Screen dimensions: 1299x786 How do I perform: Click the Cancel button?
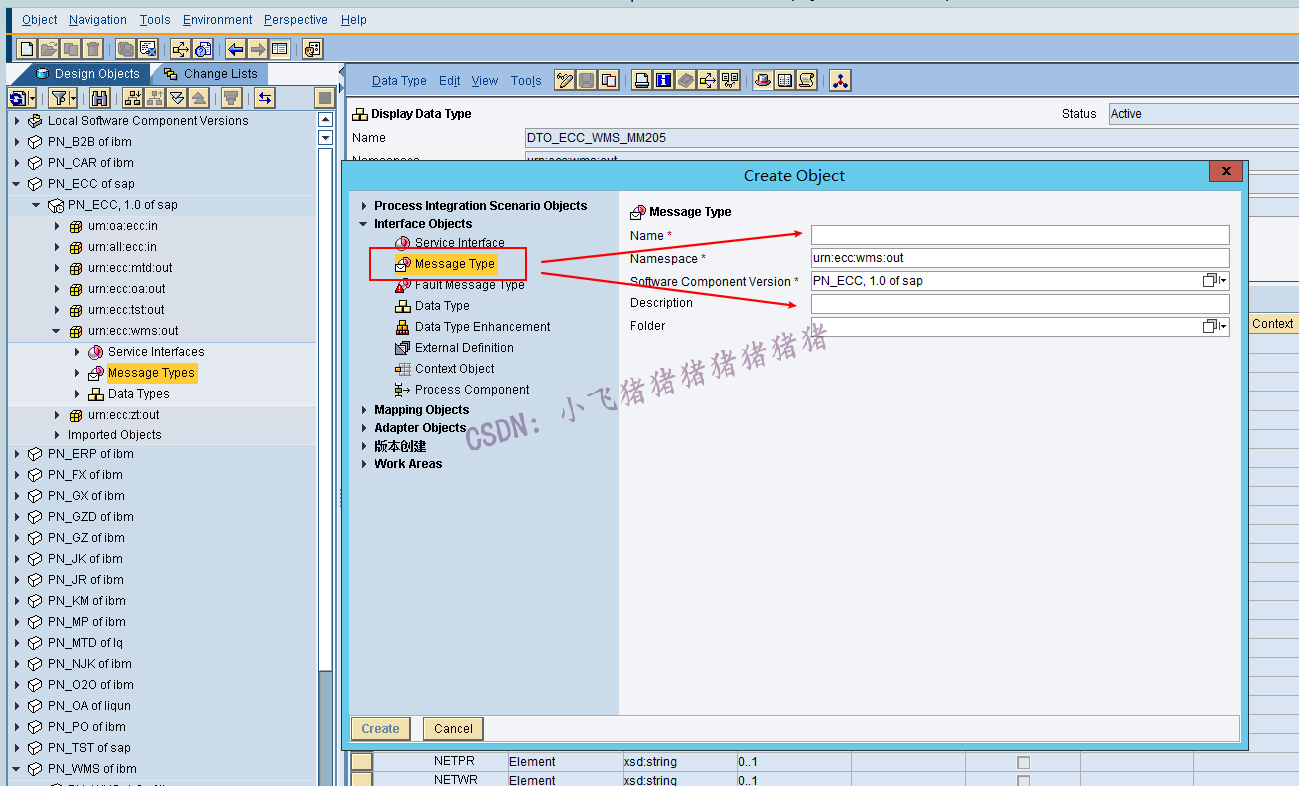click(x=453, y=729)
